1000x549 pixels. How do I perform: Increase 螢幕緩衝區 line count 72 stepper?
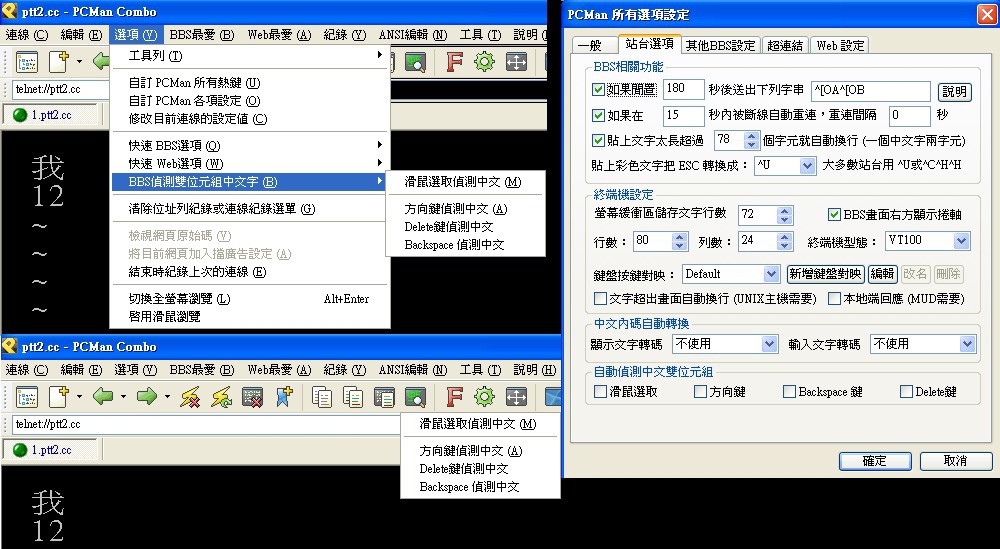click(784, 210)
